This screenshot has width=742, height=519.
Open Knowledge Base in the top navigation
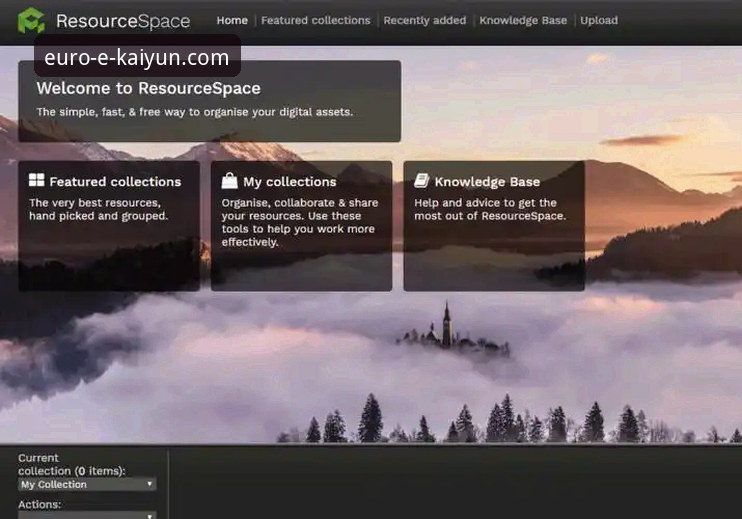(x=523, y=20)
